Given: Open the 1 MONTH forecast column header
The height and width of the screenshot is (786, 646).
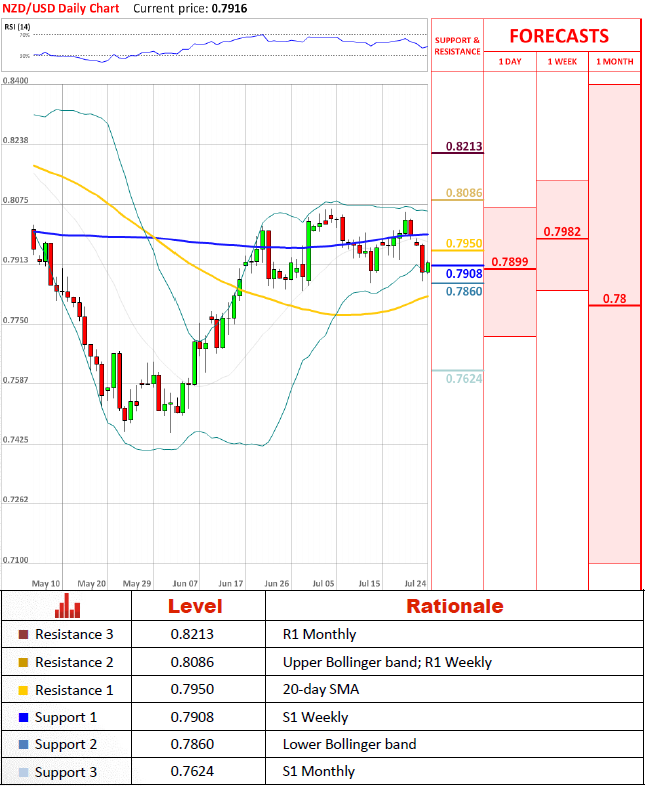Looking at the screenshot, I should click(x=614, y=62).
